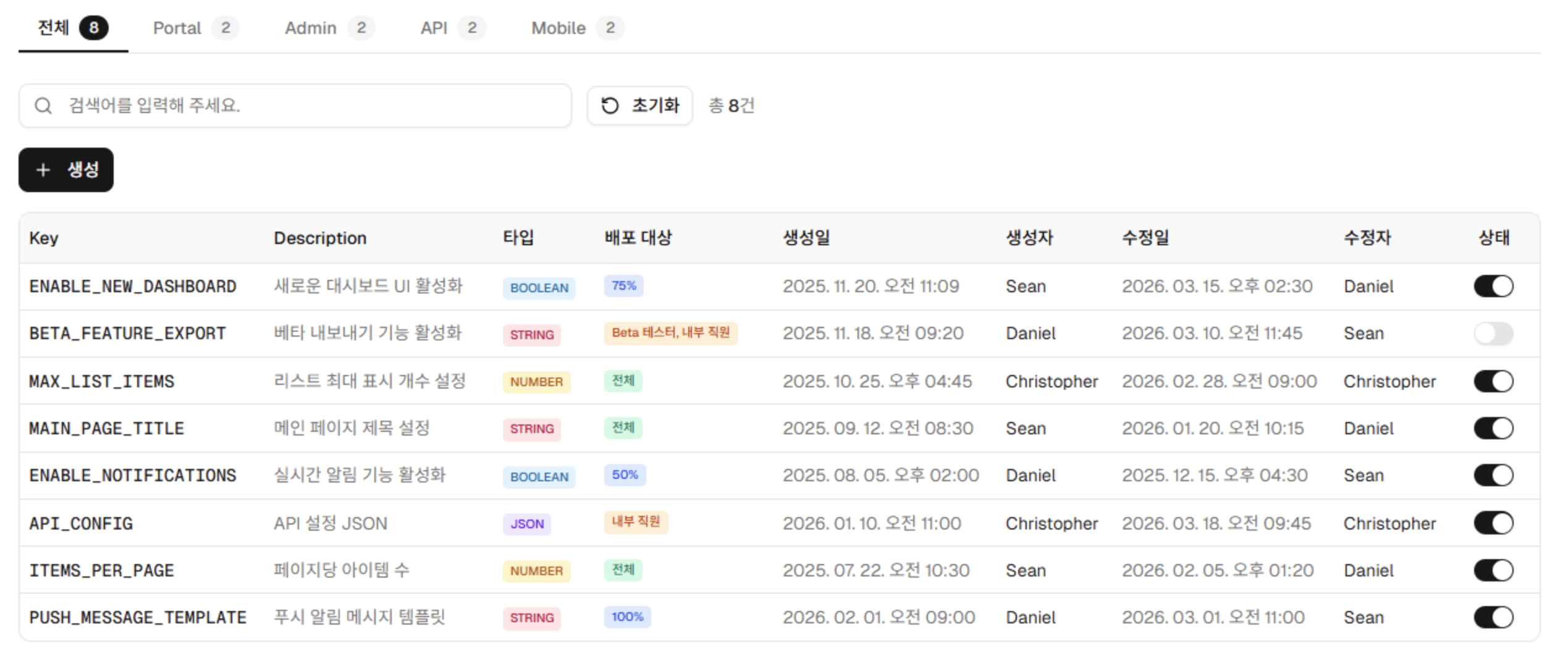Select the API_CONFIG key
The image size is (1568, 666).
(81, 524)
